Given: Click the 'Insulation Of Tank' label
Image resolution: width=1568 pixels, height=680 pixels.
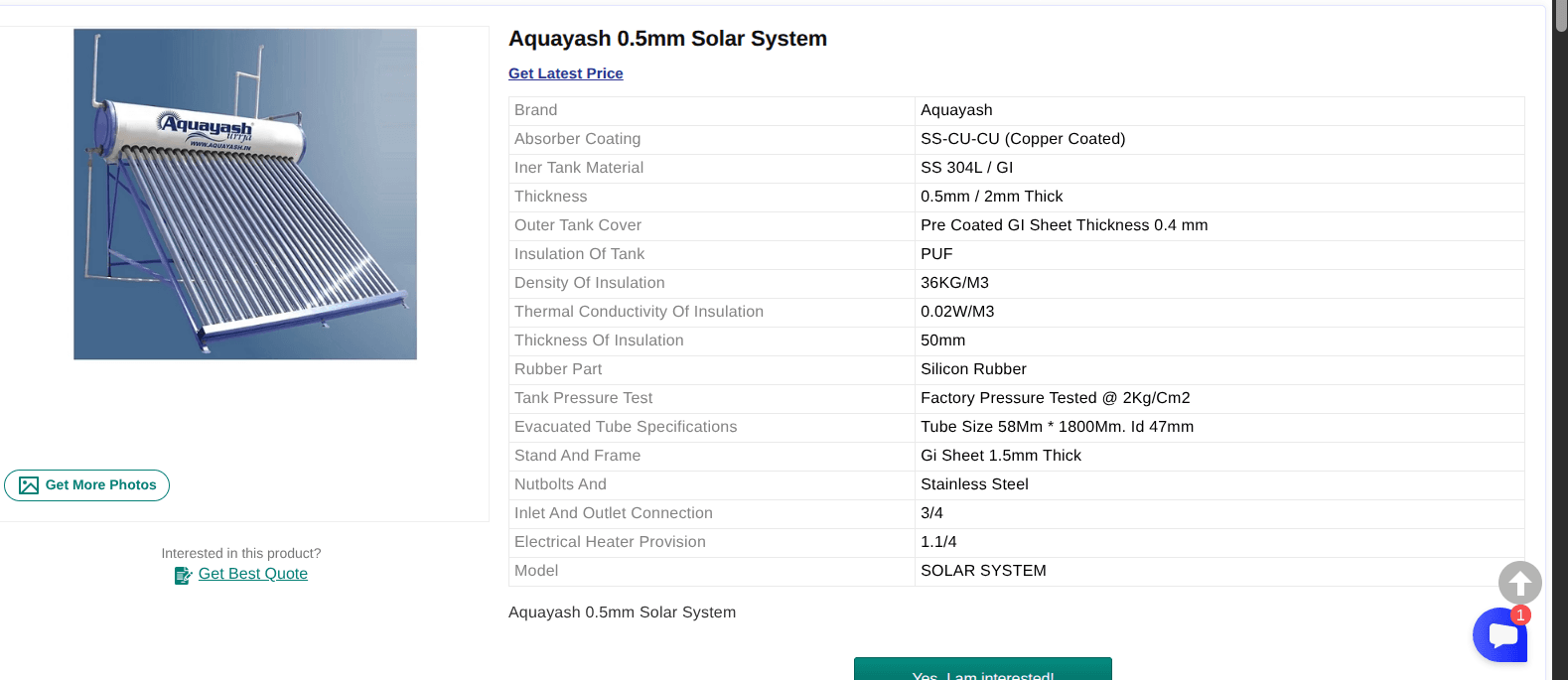Looking at the screenshot, I should 579,254.
